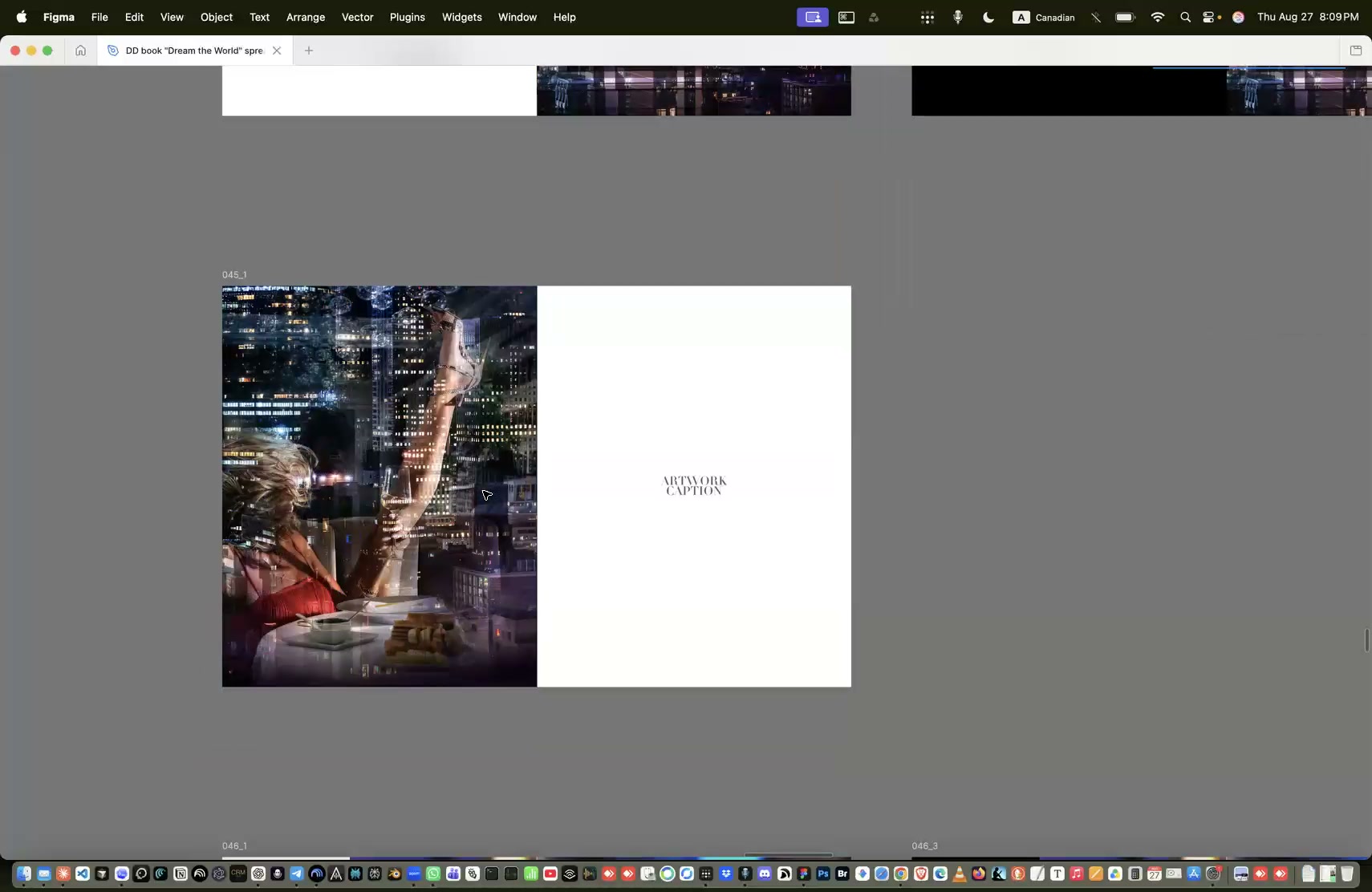This screenshot has width=1372, height=892.
Task: Open a new Figma tab with plus
Action: [x=309, y=51]
